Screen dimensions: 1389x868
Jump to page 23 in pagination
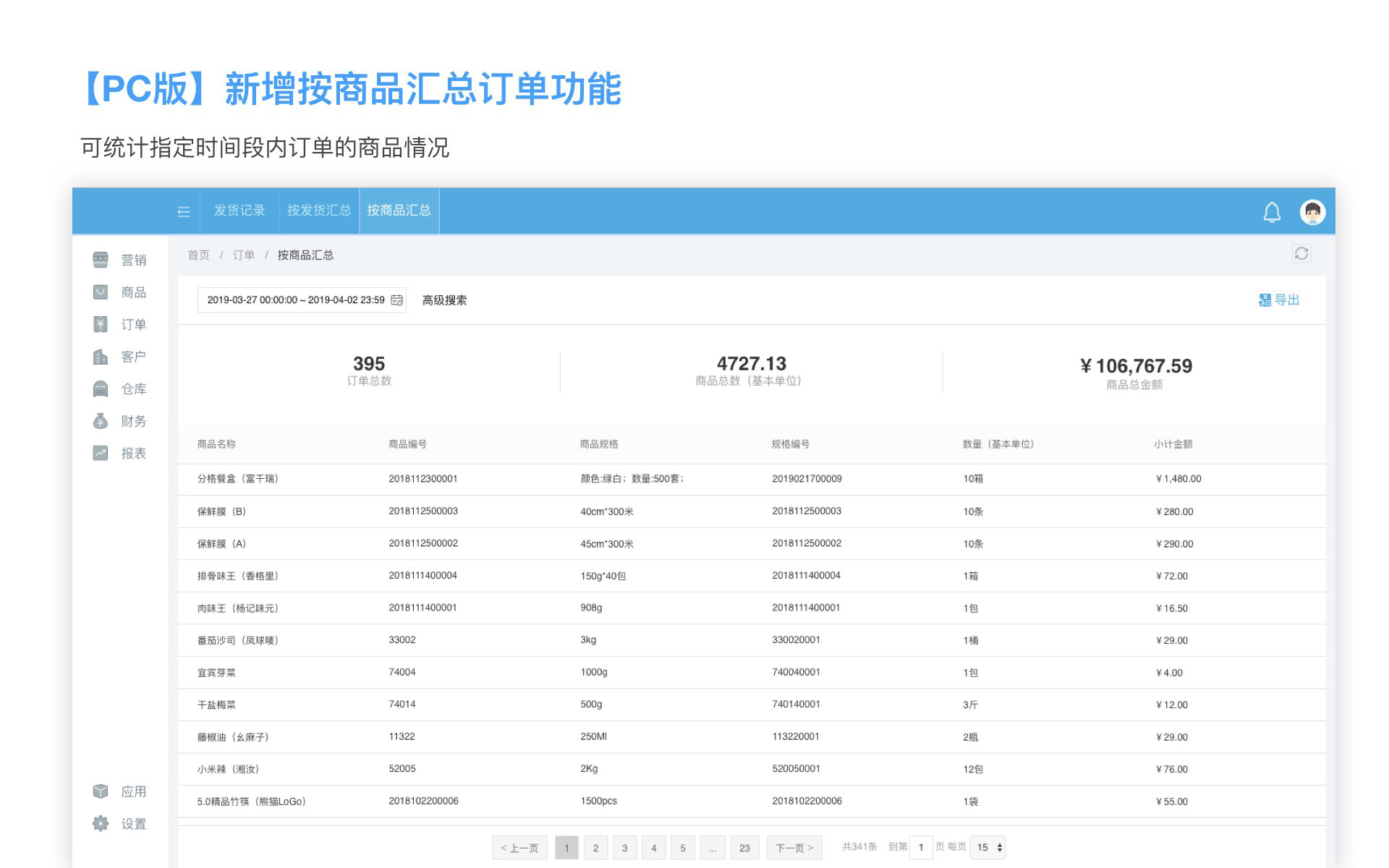[744, 848]
